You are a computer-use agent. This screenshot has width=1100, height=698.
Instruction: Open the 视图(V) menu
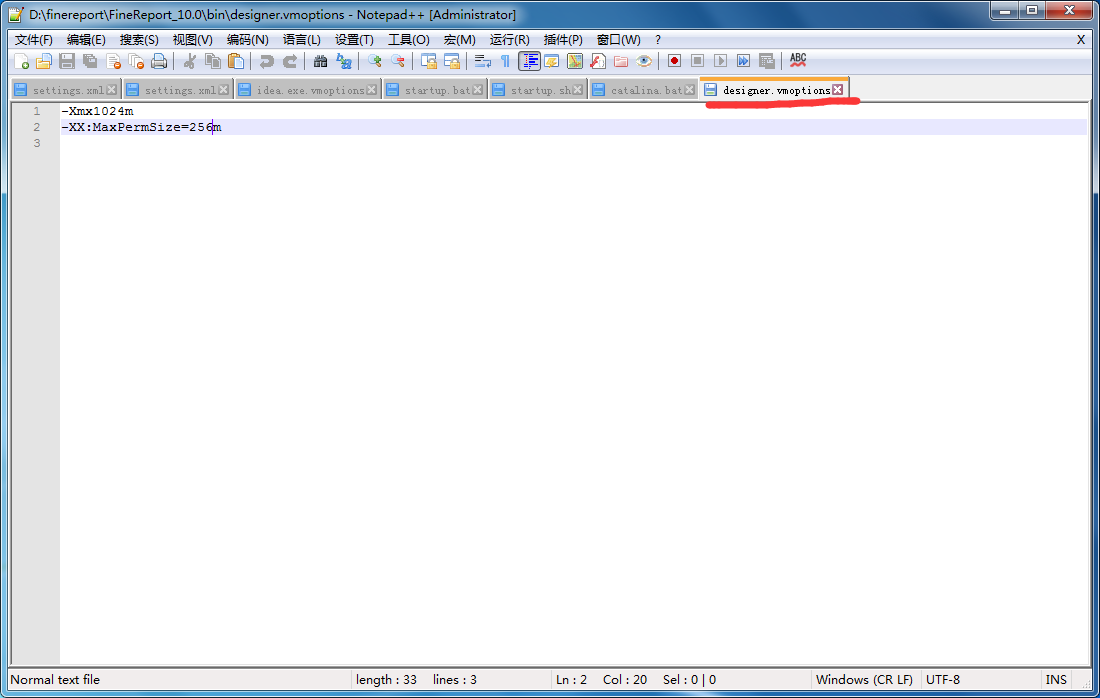click(x=192, y=40)
